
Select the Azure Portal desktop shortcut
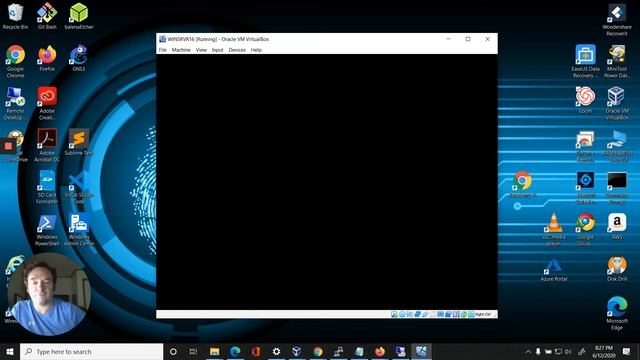coord(553,269)
